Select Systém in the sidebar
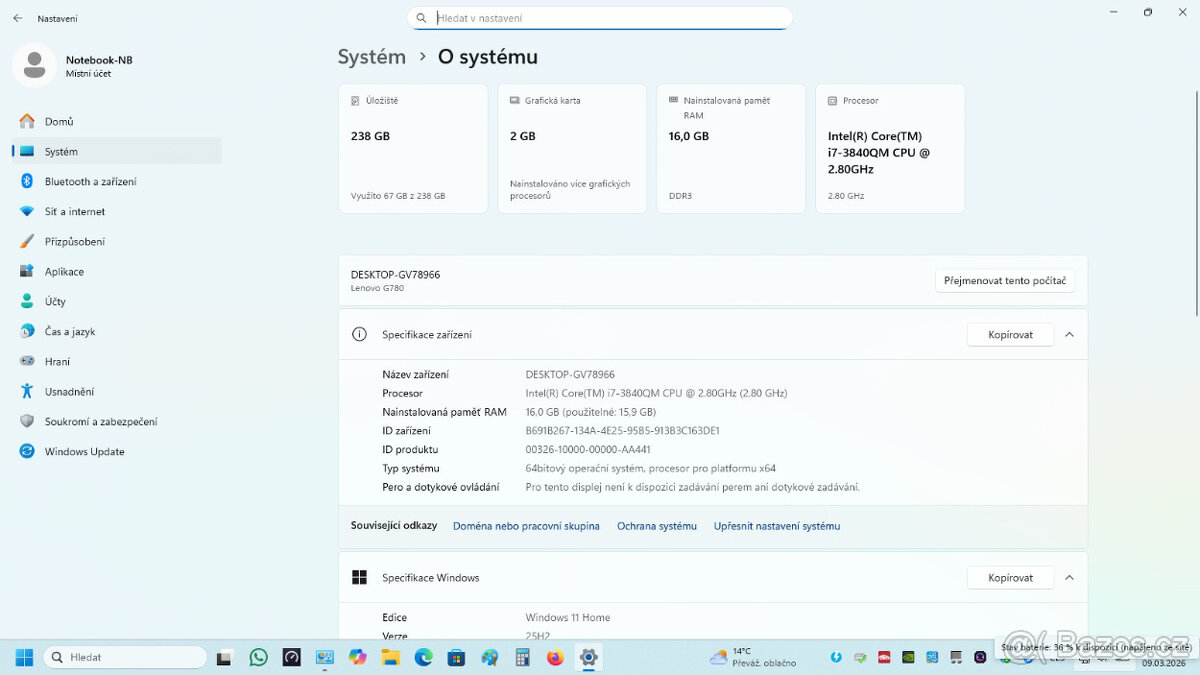 point(117,151)
